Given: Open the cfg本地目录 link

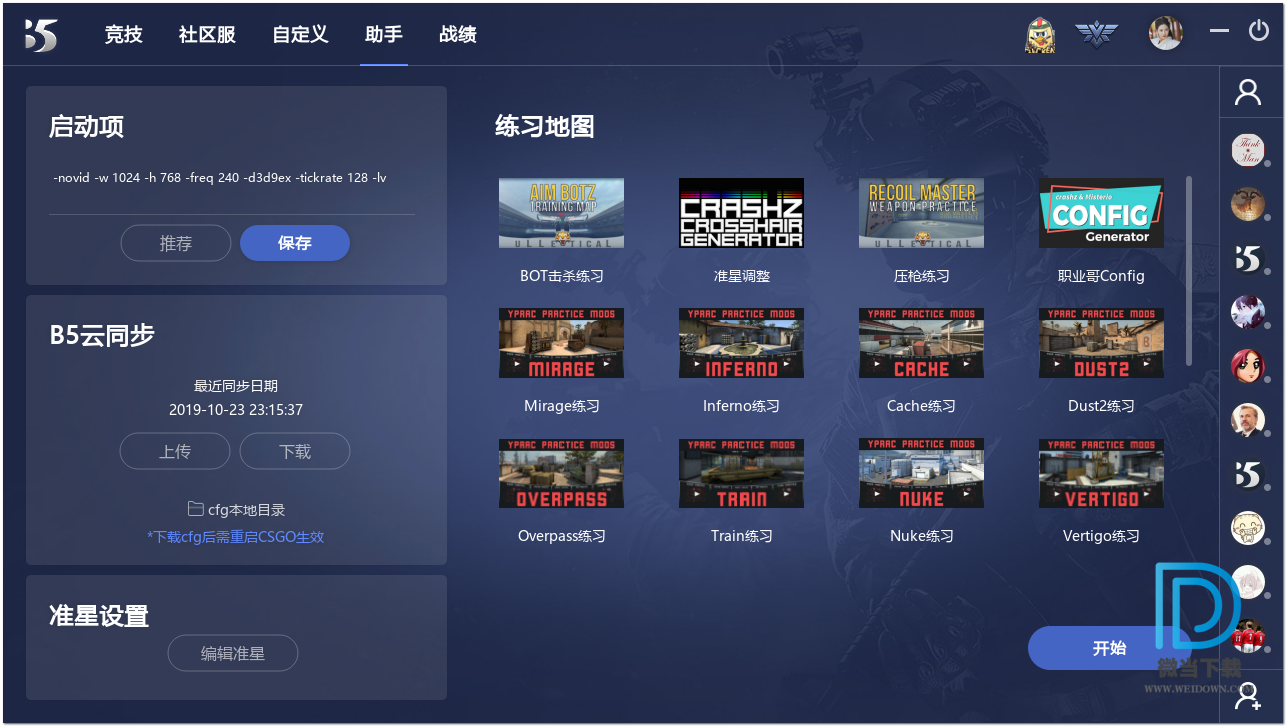Looking at the screenshot, I should [246, 510].
